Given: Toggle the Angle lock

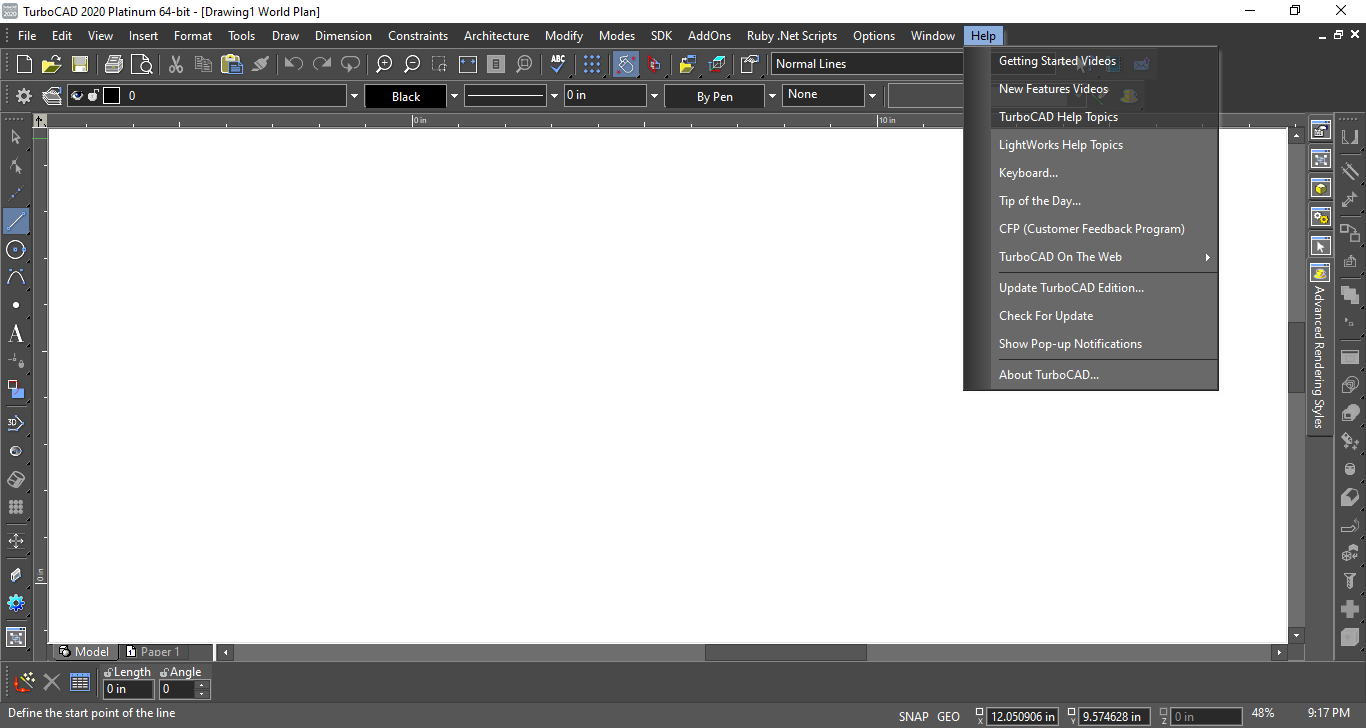Looking at the screenshot, I should 164,672.
